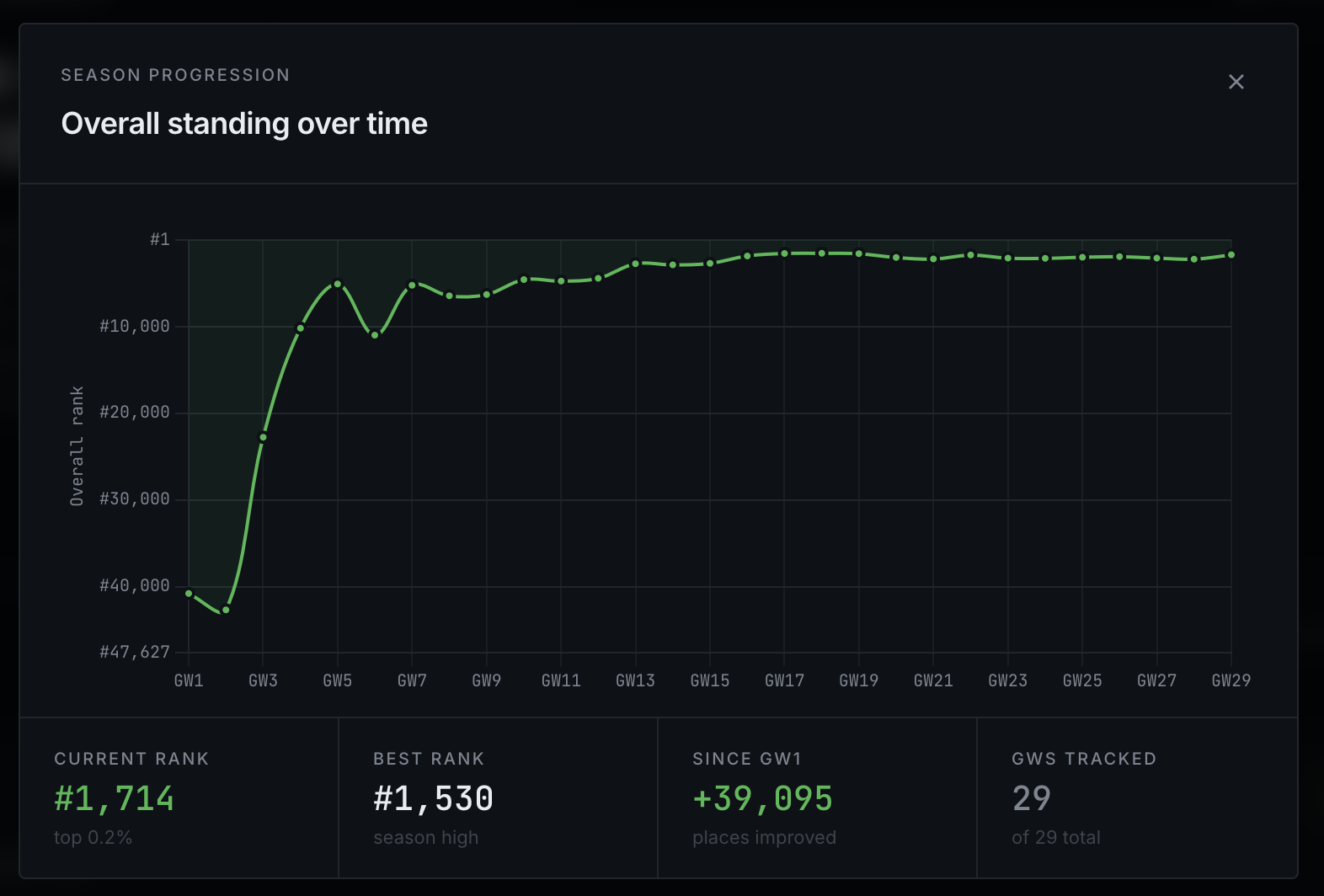
Task: Select the chart data point above GW7
Action: coord(412,285)
